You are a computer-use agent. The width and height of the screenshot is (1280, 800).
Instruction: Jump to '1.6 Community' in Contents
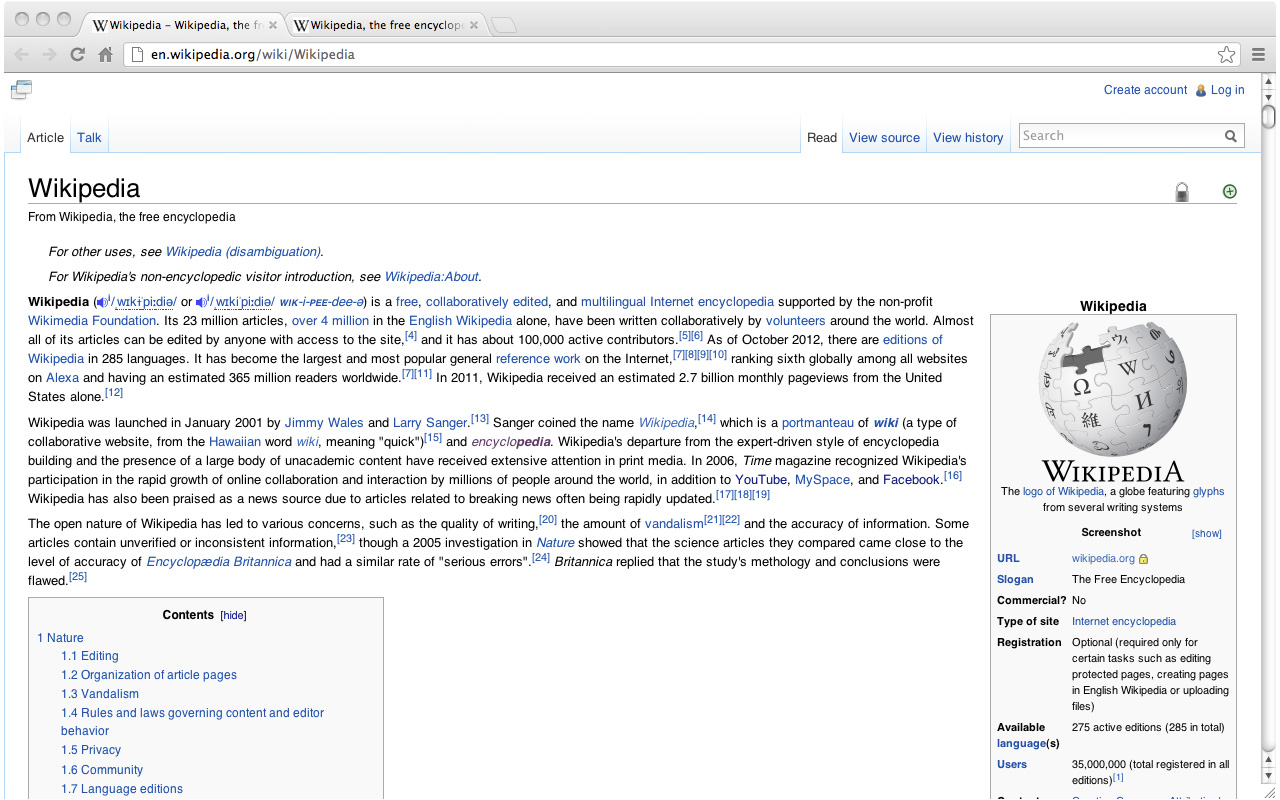pyautogui.click(x=102, y=770)
